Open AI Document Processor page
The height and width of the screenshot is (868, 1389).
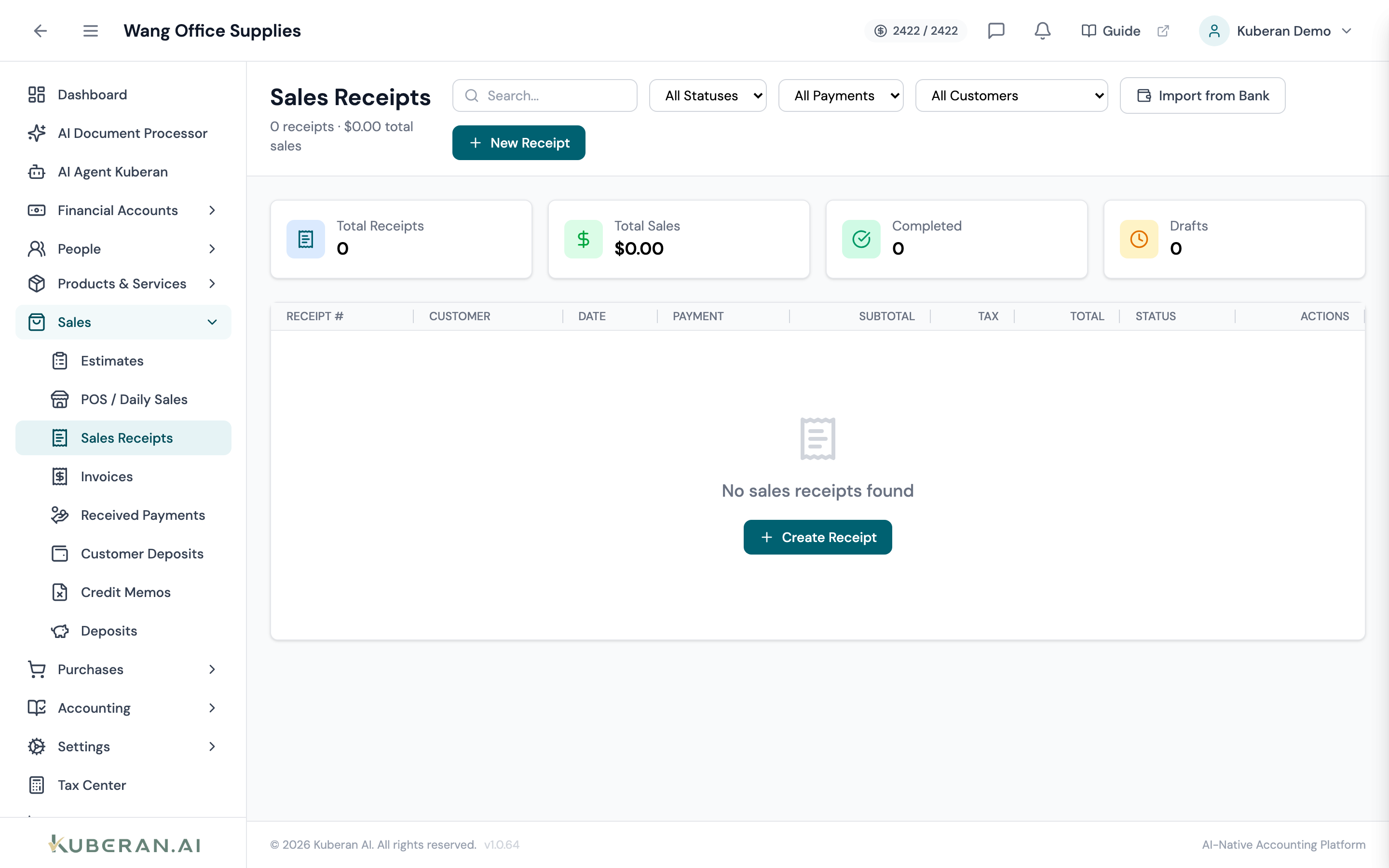click(123, 133)
